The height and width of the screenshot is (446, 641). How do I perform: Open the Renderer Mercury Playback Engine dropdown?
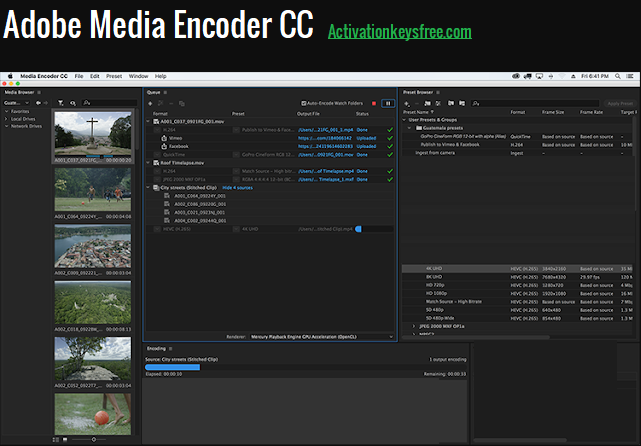point(321,337)
